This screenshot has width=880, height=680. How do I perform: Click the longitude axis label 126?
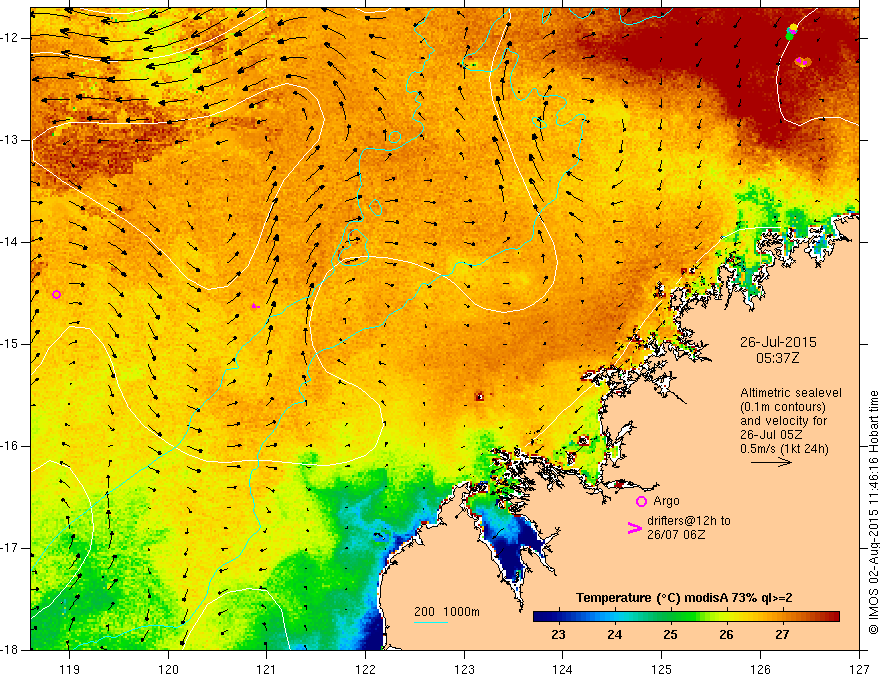pos(760,669)
